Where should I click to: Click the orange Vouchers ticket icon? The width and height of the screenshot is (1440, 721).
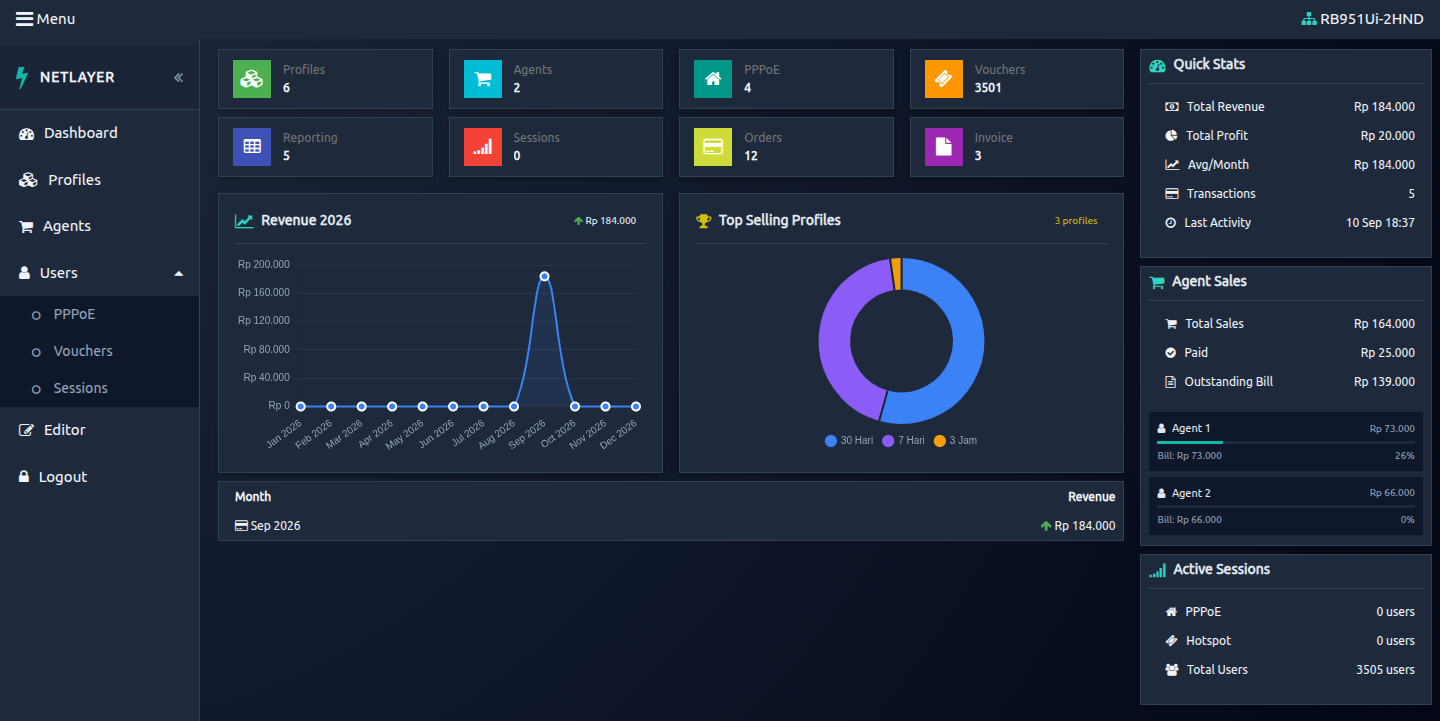pos(944,79)
